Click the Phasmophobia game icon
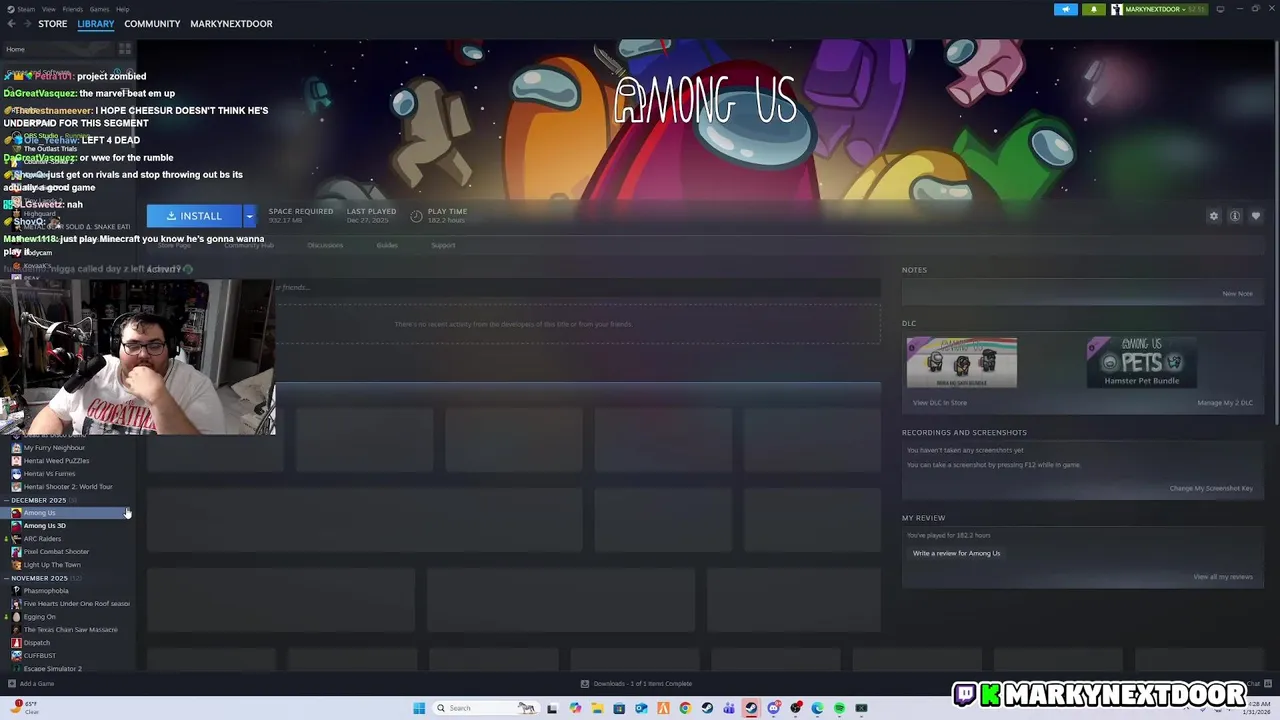Screen dimensions: 1280x720 click(x=16, y=591)
